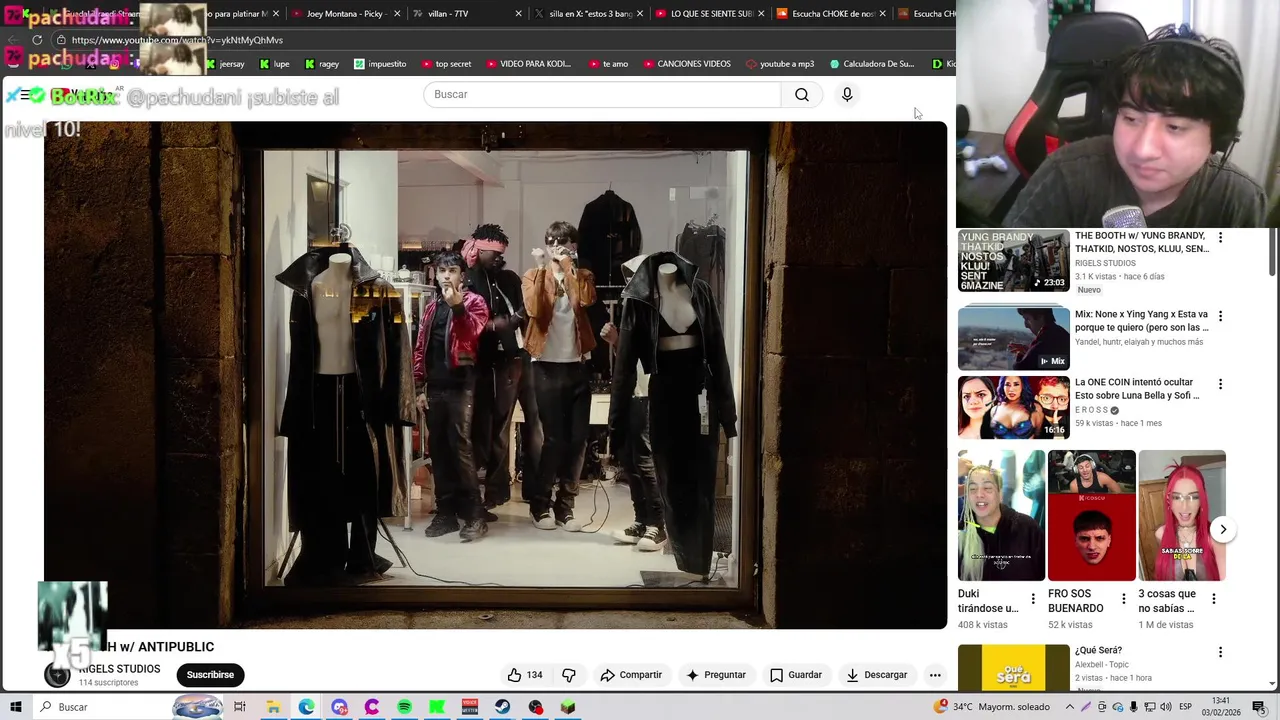This screenshot has width=1280, height=720.
Task: Start voice search with microphone icon
Action: [847, 94]
